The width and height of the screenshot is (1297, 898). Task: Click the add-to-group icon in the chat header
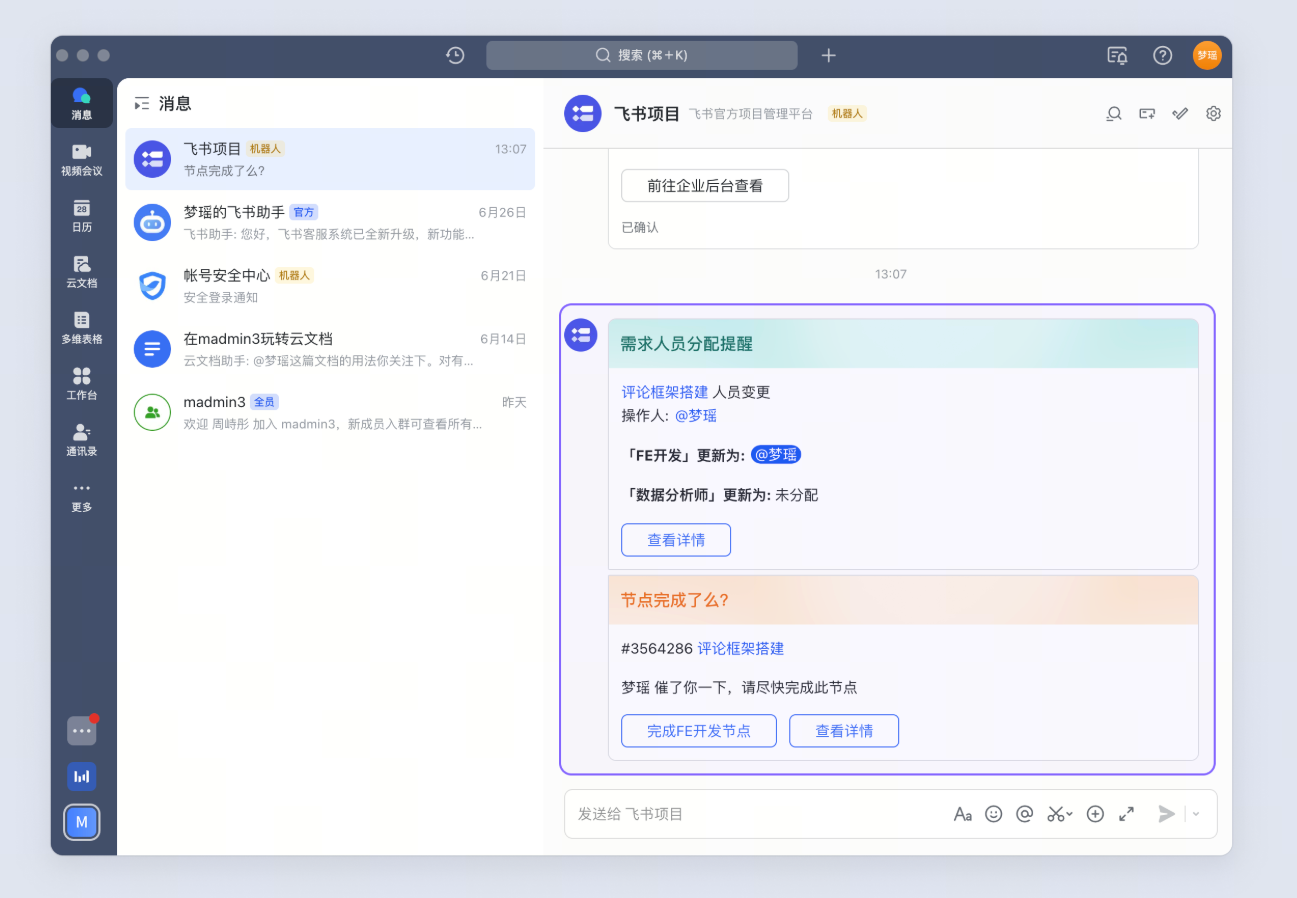[1147, 114]
